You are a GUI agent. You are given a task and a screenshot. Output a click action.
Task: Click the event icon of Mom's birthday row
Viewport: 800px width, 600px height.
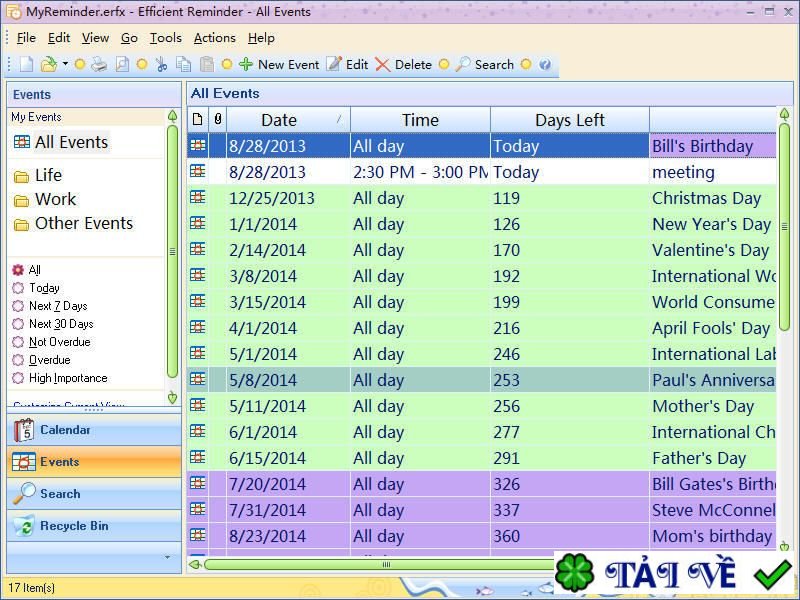pos(198,535)
